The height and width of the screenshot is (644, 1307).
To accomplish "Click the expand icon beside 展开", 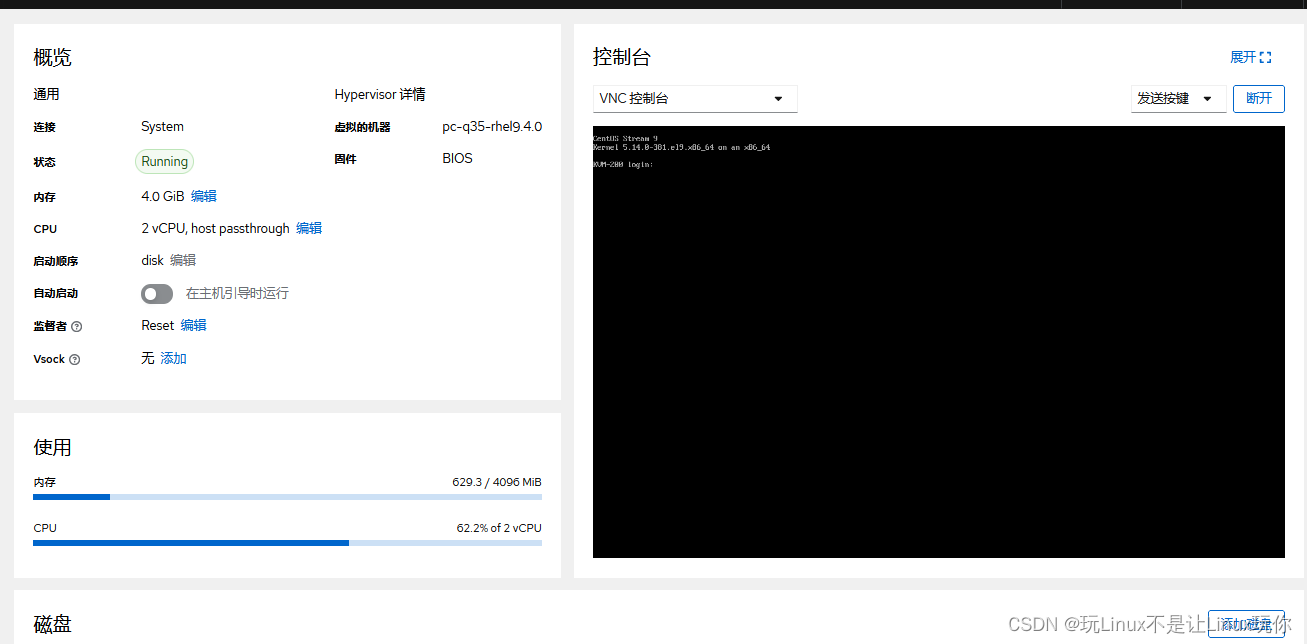I will [1266, 58].
